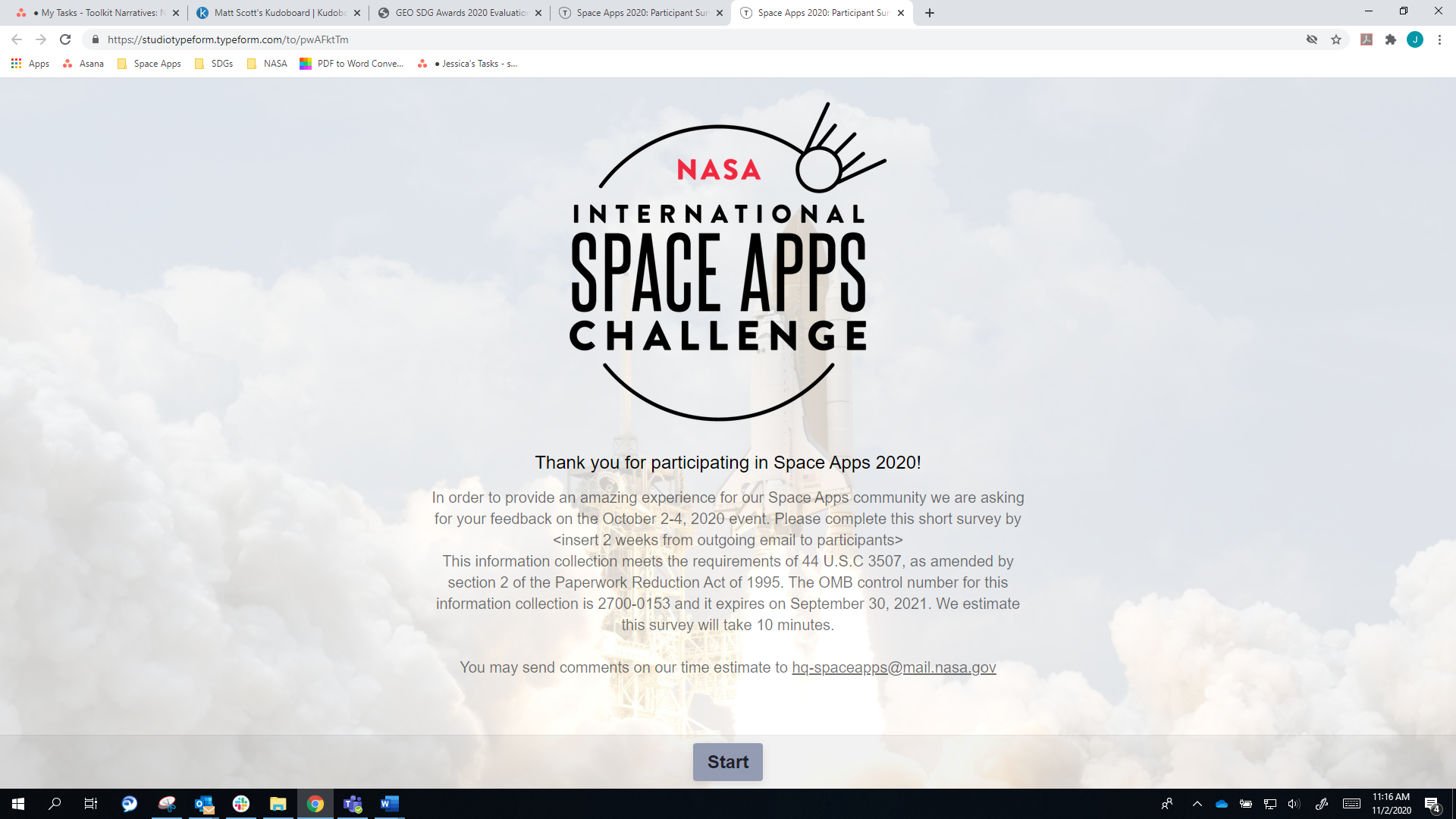Close the My Tasks Toolkit Narratives tab
The height and width of the screenshot is (819, 1456).
coord(176,13)
